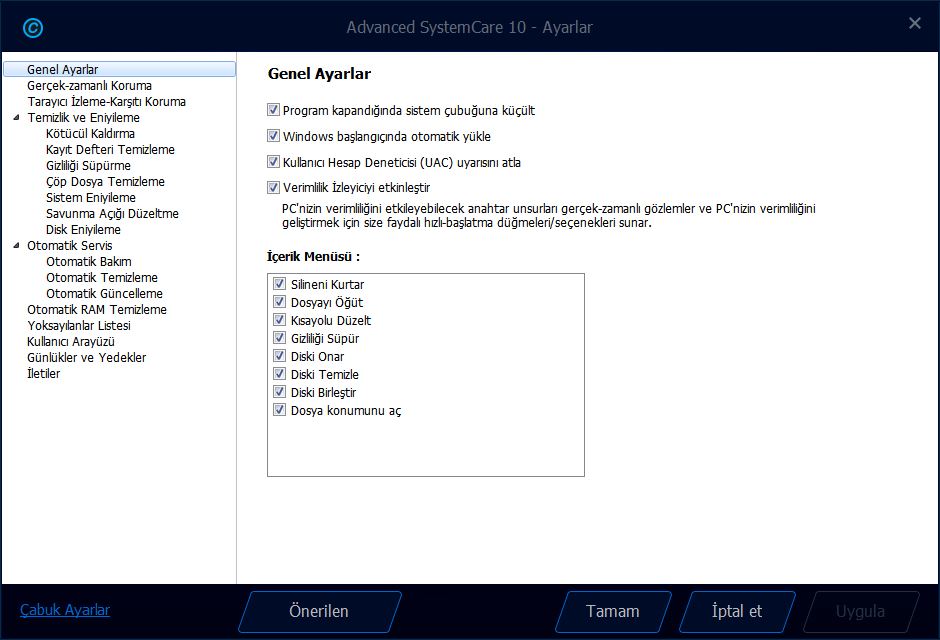Click 'İptal et' to cancel changes
Image resolution: width=940 pixels, height=640 pixels.
[737, 611]
